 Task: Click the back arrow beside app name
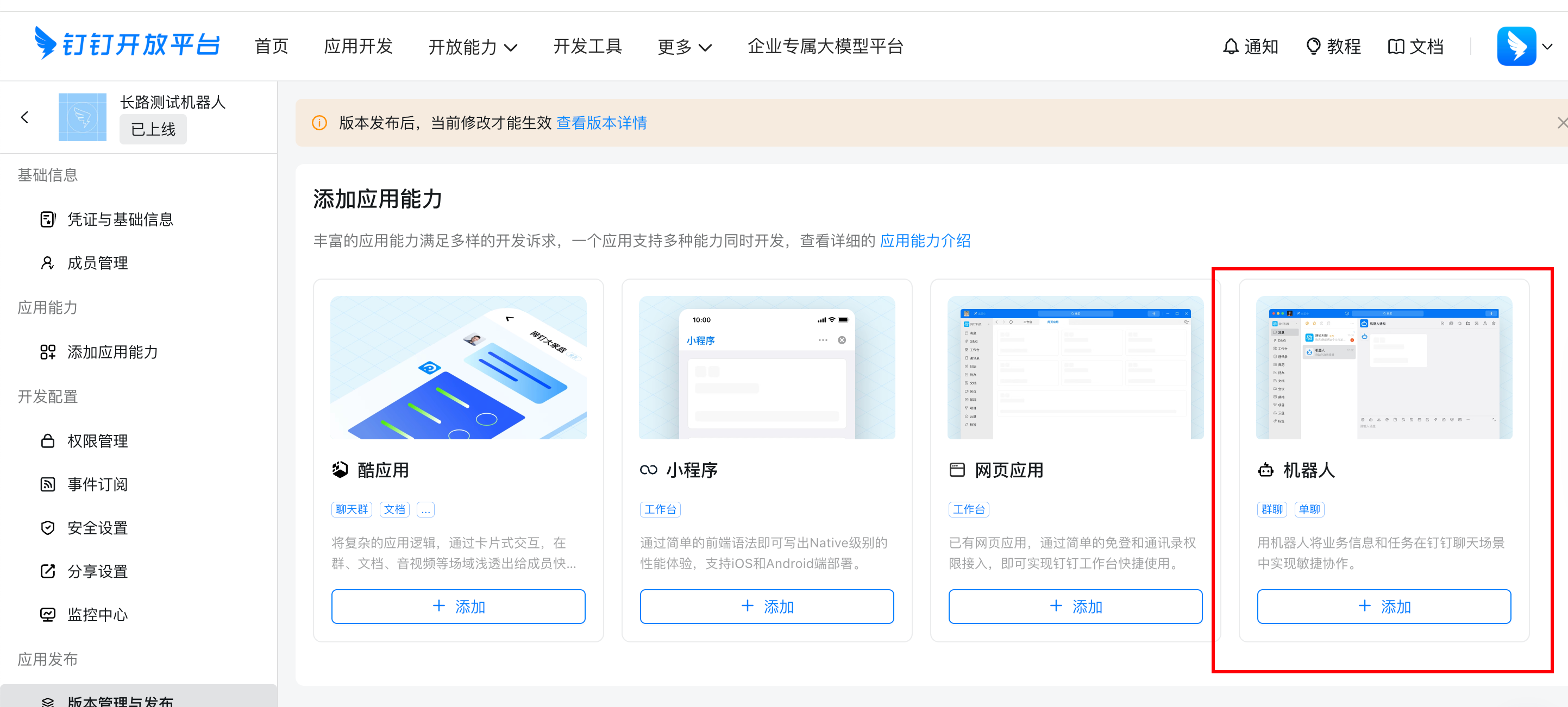[25, 117]
